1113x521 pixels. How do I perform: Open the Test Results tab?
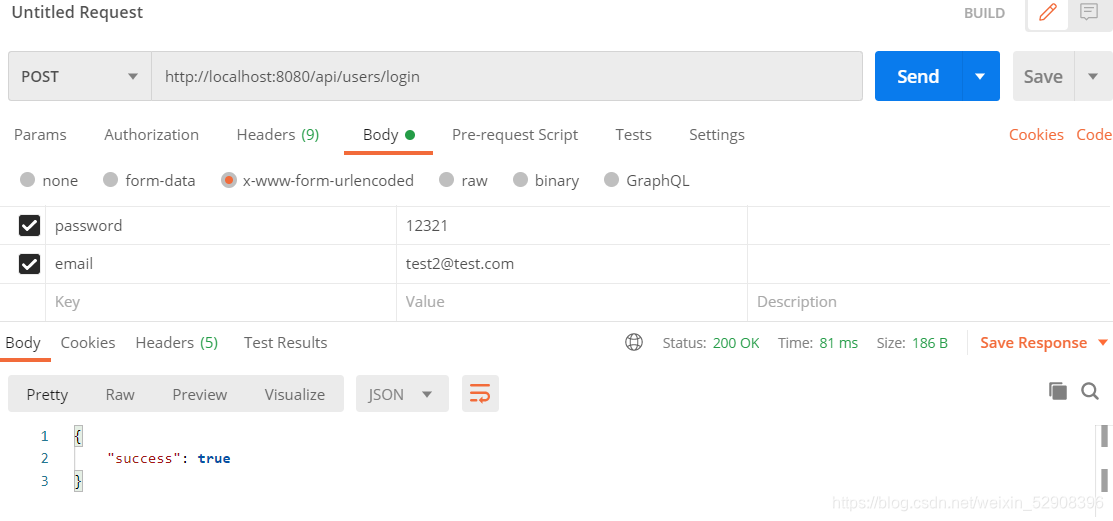click(285, 343)
